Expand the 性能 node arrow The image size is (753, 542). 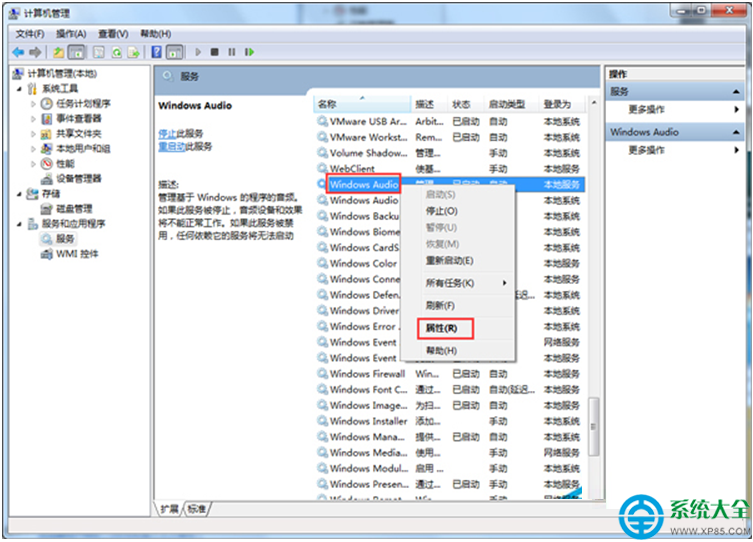[33, 164]
